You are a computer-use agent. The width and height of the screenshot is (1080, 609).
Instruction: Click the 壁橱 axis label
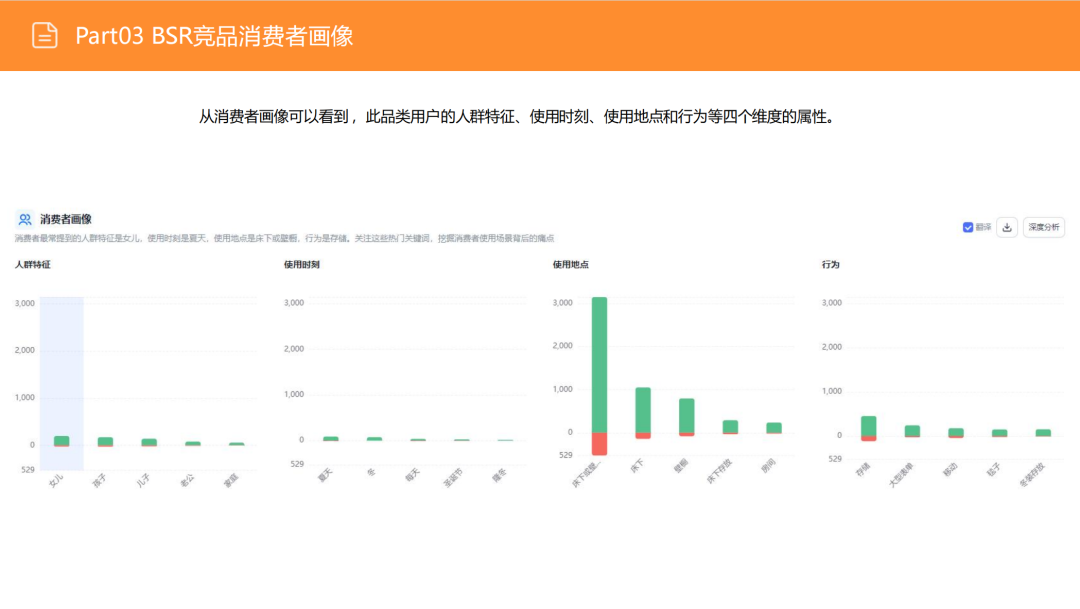point(681,466)
